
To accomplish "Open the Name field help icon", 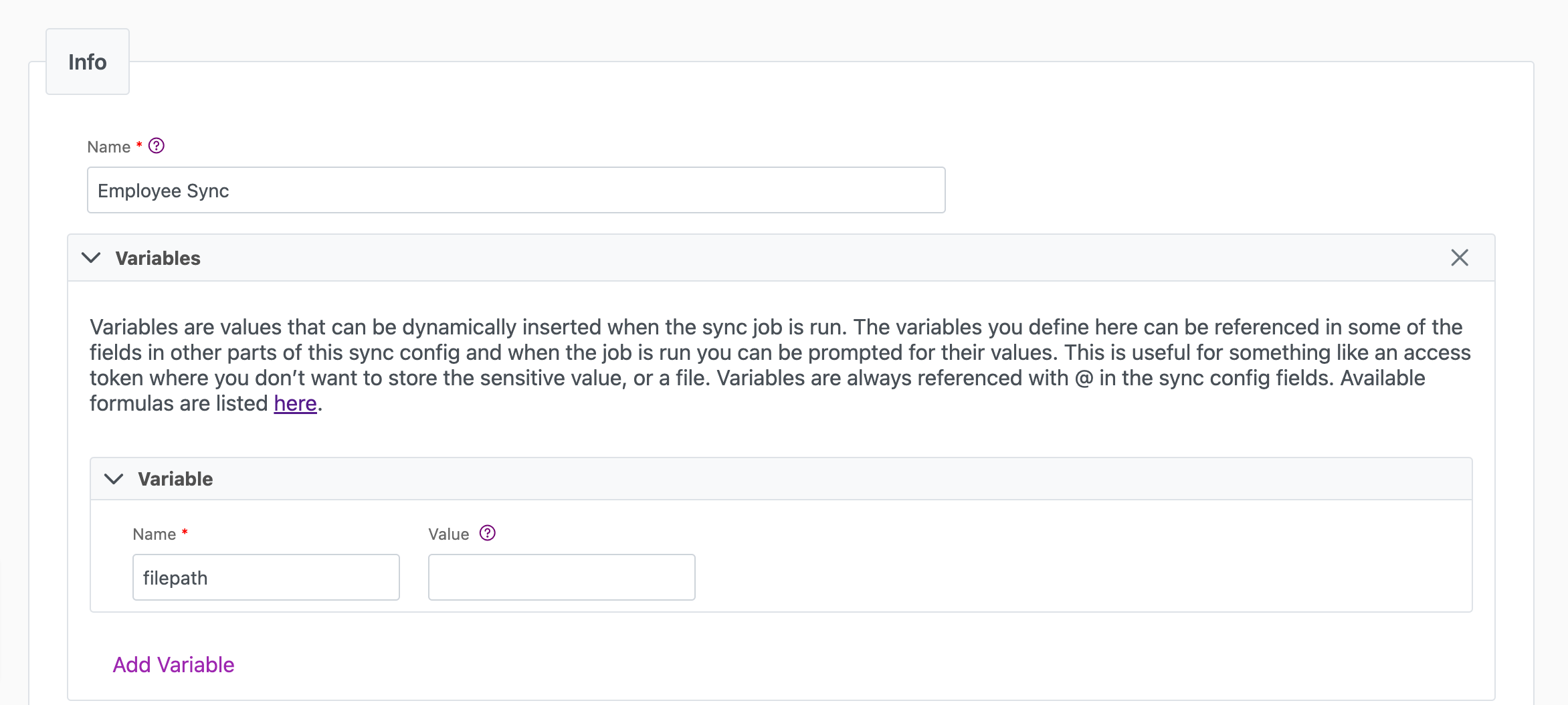I will (157, 146).
